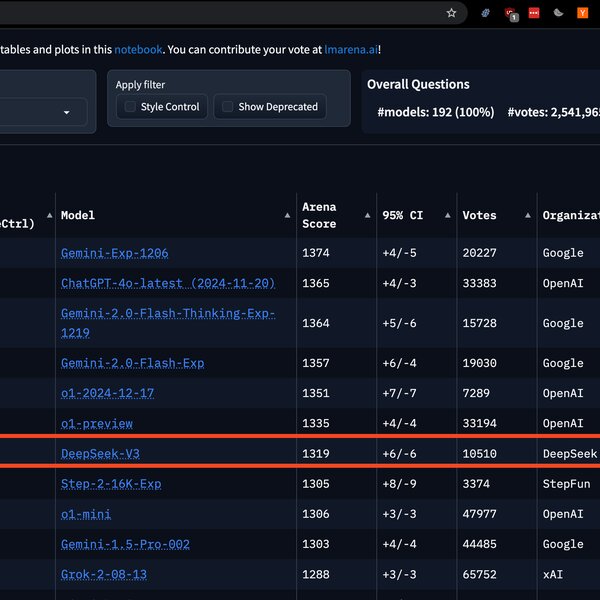This screenshot has height=600, width=600.
Task: Sort by the Arena Score column arrow
Action: (x=367, y=215)
